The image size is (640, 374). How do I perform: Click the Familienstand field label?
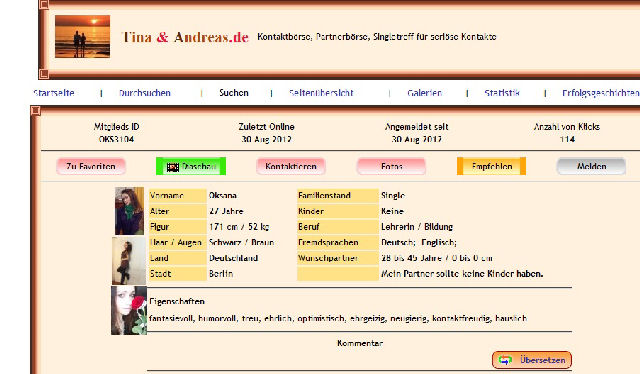338,196
